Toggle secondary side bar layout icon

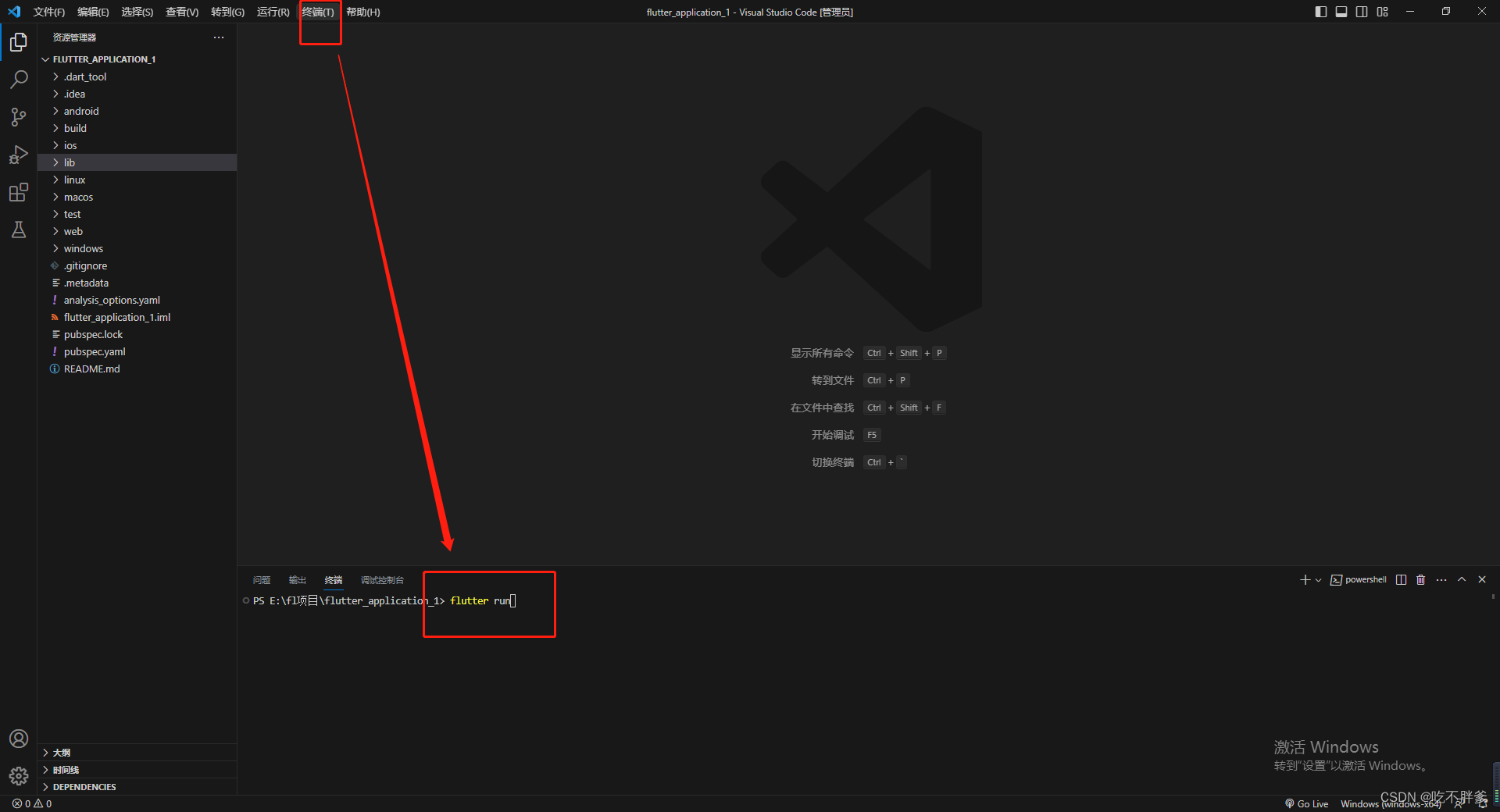click(x=1362, y=12)
